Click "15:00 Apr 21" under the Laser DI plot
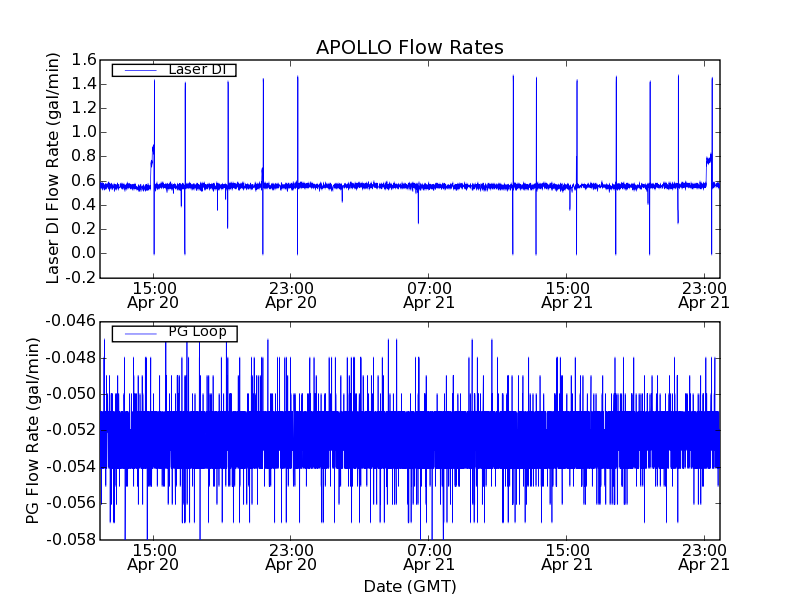The image size is (800, 600). [567, 296]
